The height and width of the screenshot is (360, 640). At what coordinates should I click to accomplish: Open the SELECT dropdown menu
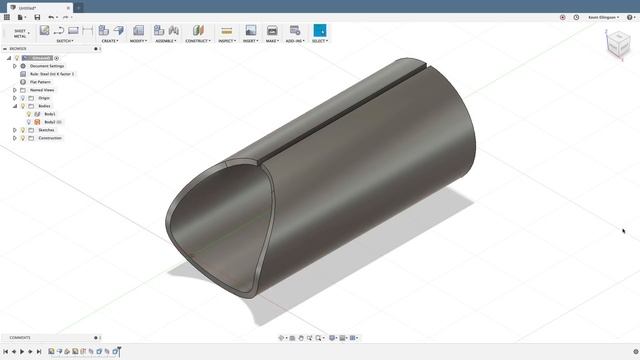(320, 41)
